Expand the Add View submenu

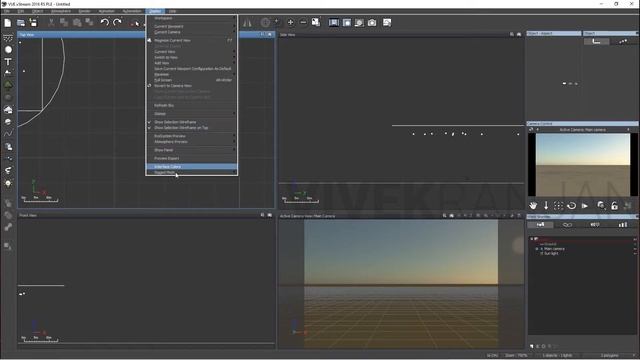pyautogui.click(x=191, y=63)
